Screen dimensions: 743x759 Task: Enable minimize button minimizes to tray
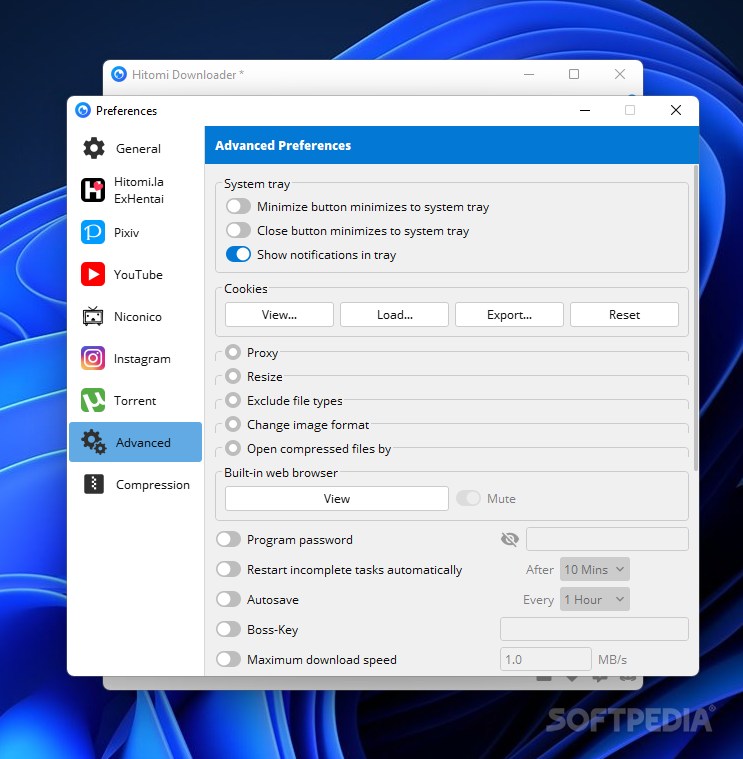(x=238, y=207)
